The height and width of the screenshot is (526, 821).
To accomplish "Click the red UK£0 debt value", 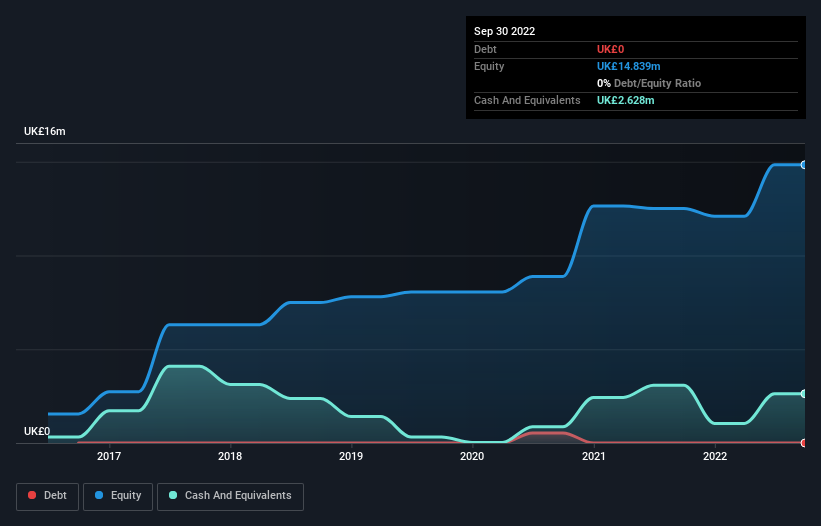I will point(611,49).
